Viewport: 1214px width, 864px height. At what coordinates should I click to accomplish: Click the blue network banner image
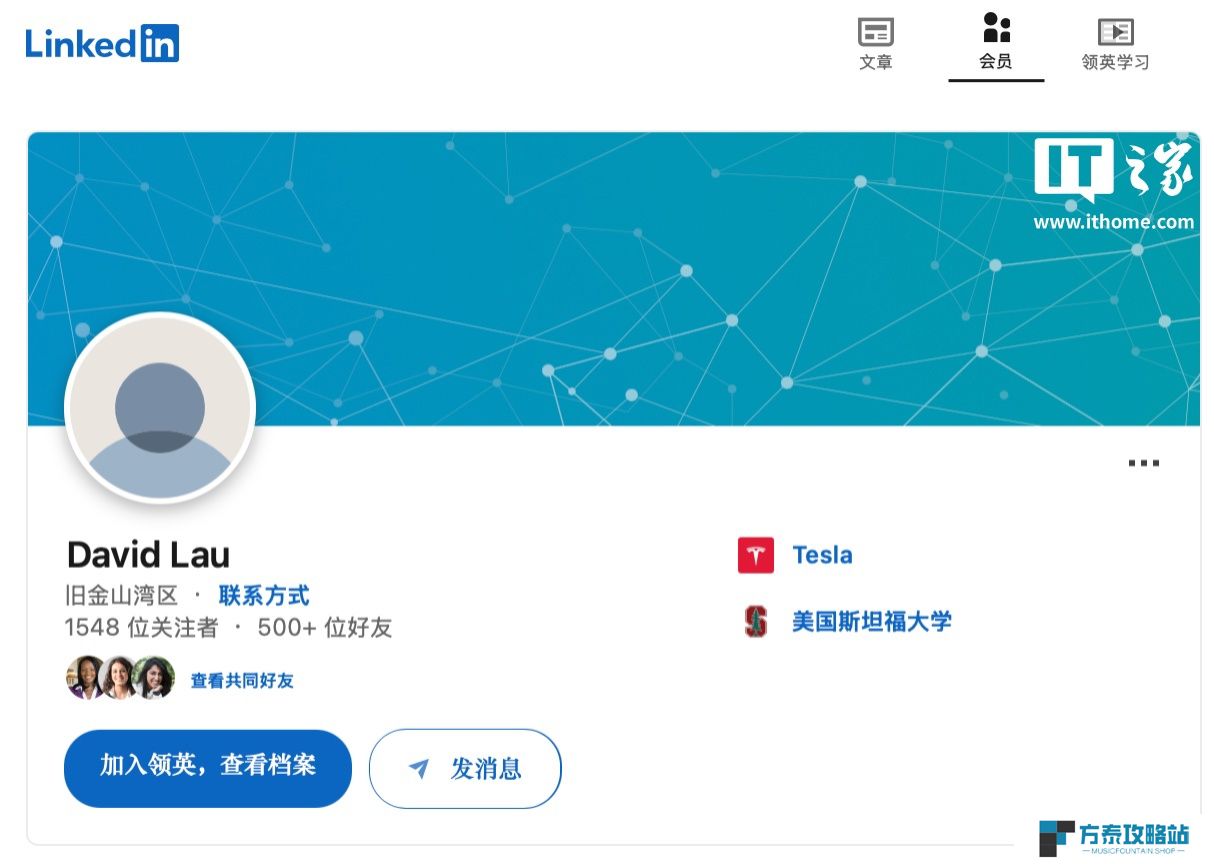pyautogui.click(x=614, y=279)
